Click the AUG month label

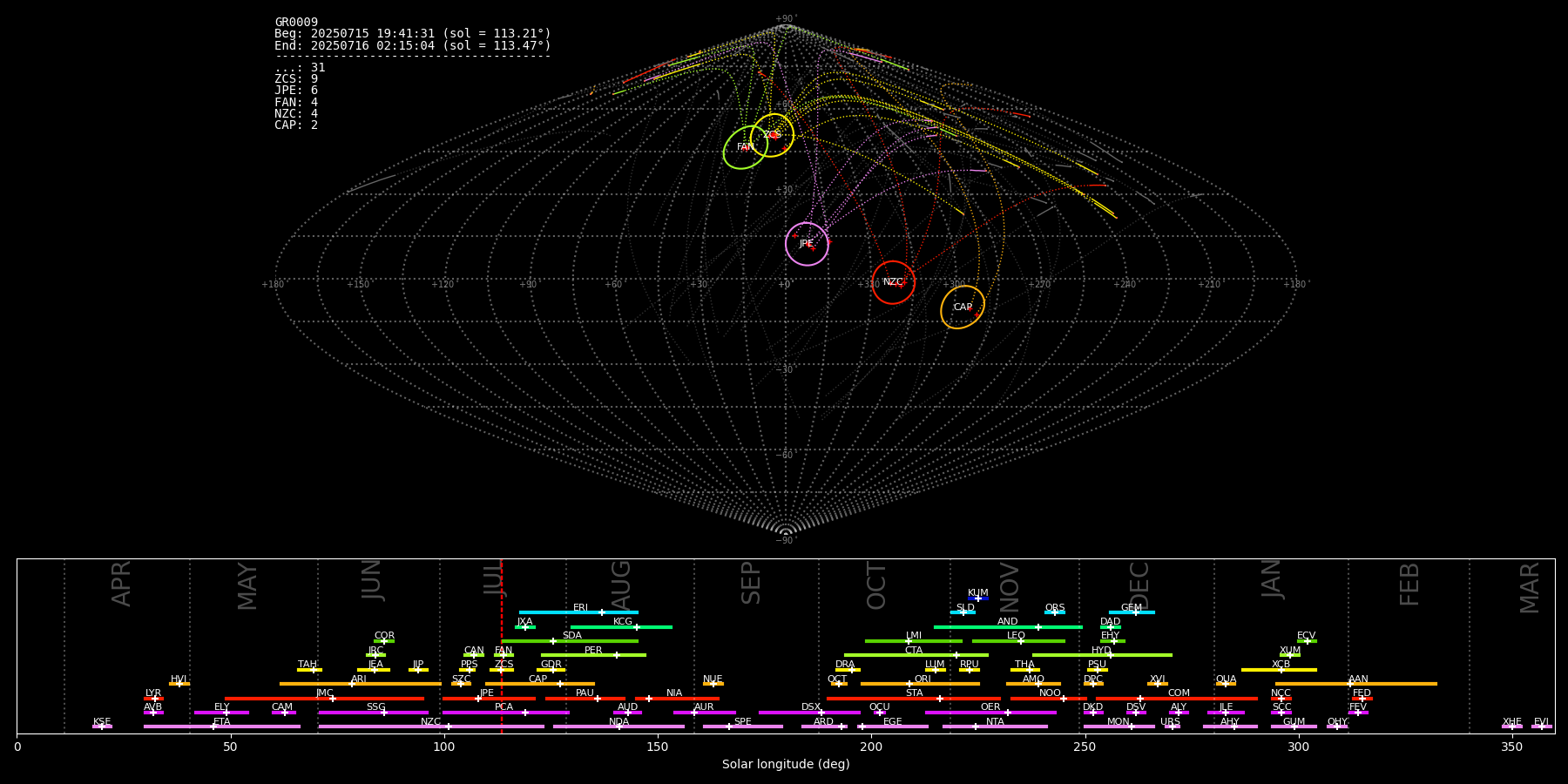(x=621, y=585)
